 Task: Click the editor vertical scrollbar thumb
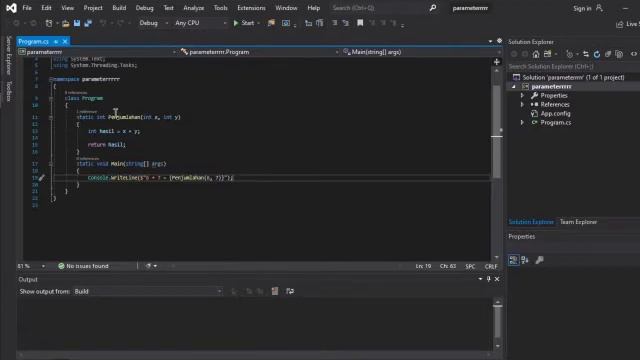[x=497, y=131]
